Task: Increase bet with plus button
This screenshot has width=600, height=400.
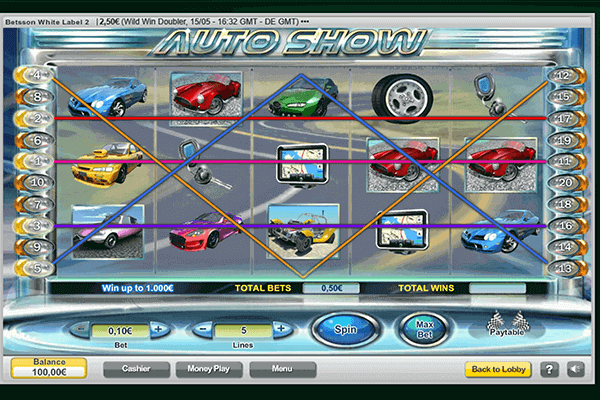Action: pos(156,329)
